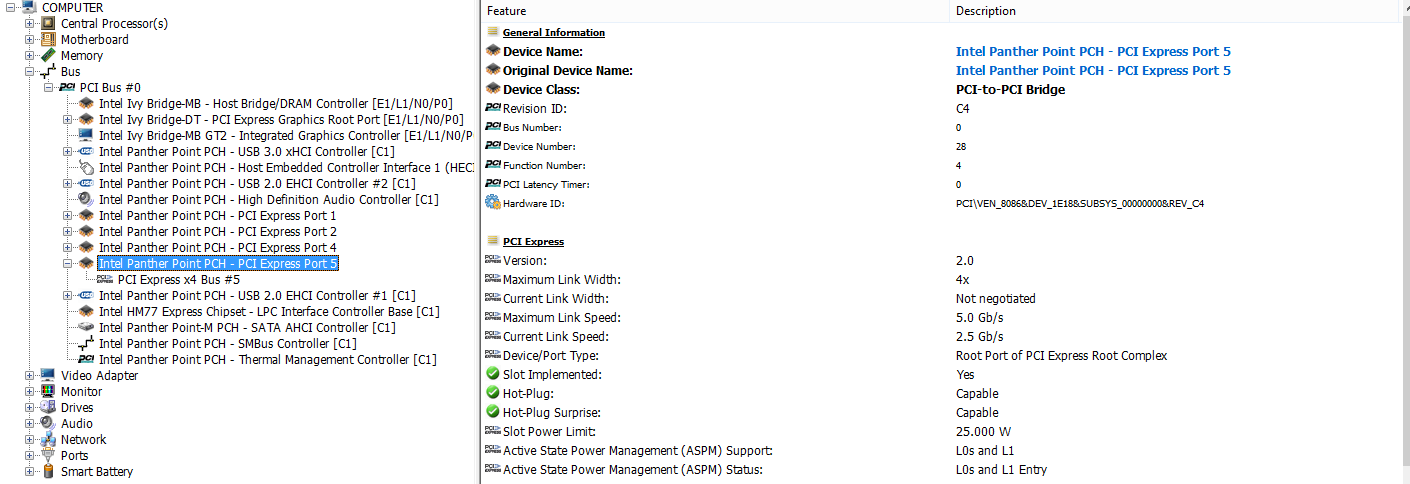Select PCI Express Port 1 tree item
1410x484 pixels.
[x=217, y=215]
